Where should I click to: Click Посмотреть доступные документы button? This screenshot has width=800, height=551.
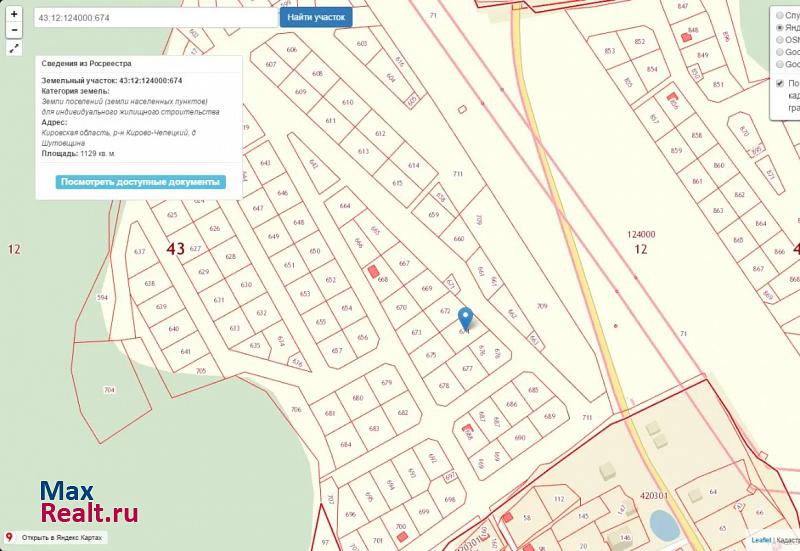(140, 182)
